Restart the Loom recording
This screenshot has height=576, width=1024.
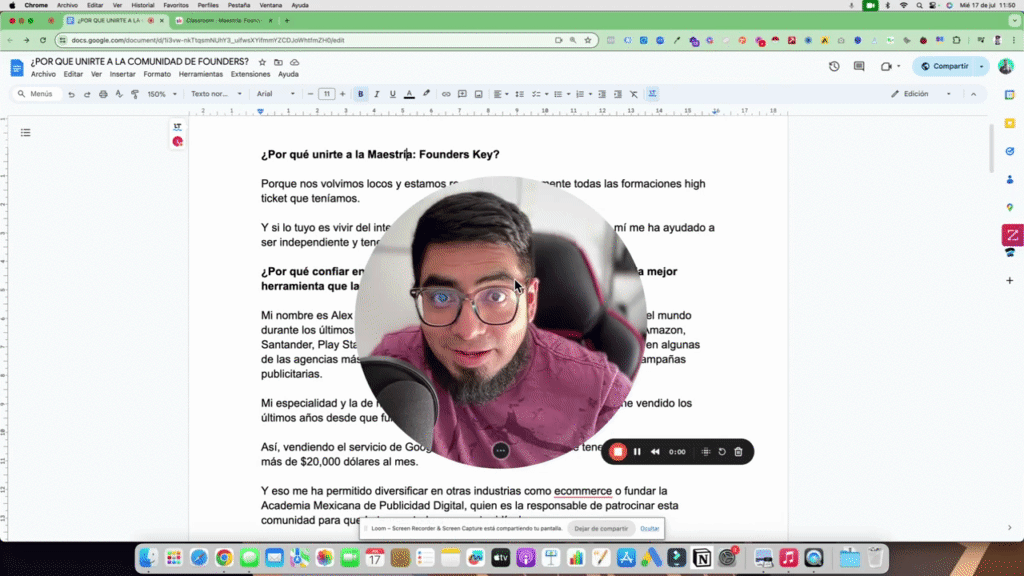722,452
